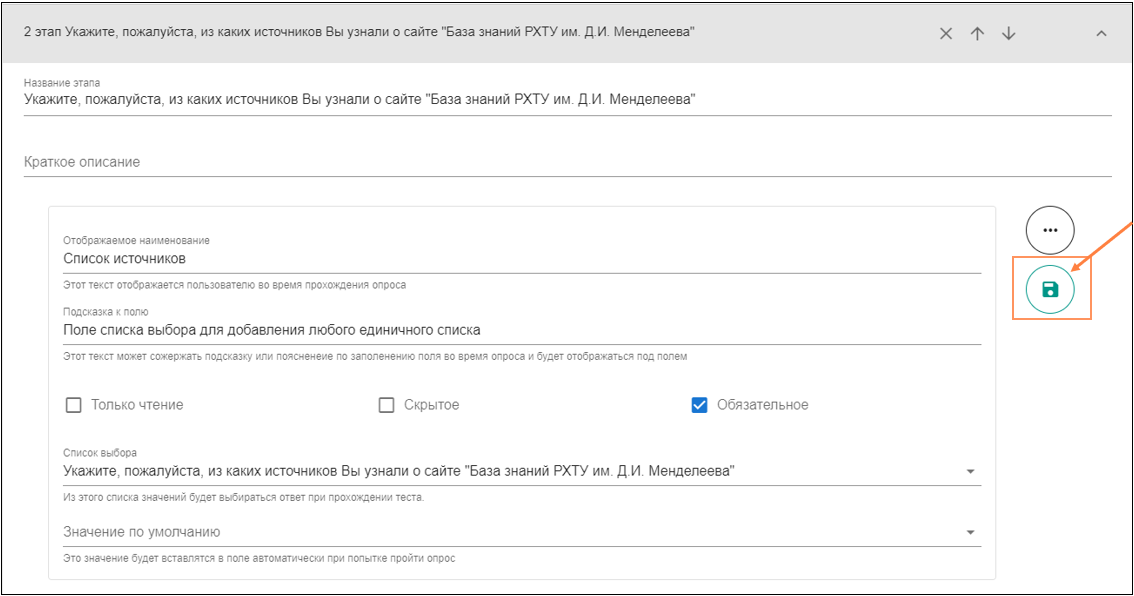1134x596 pixels.
Task: Edit the 'Отображаемое наименование' field value
Action: (x=400, y=259)
